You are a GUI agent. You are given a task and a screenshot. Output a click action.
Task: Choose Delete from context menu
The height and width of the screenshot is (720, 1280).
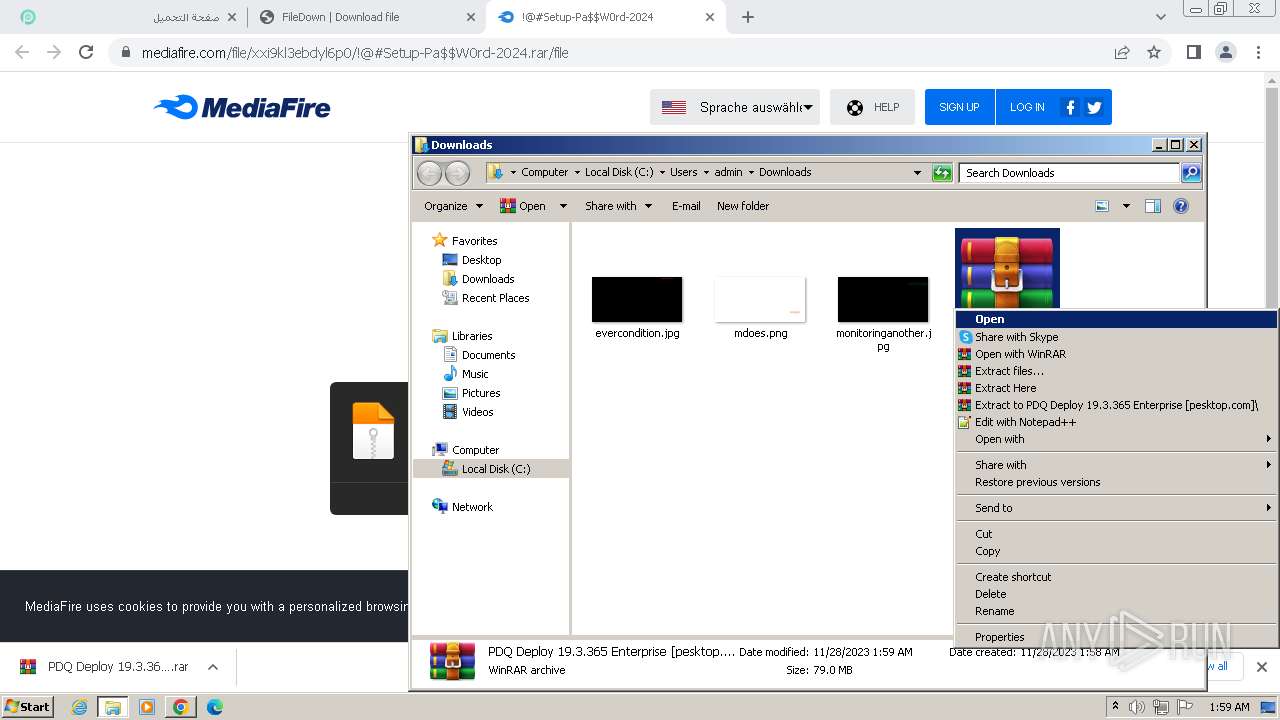click(1116, 594)
